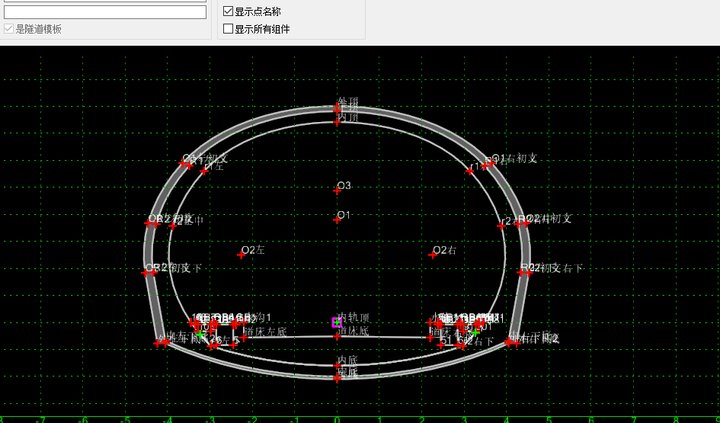Viewport: 720px width, 423px height.
Task: Select the 内顶 point at tunnel crown
Action: point(337,121)
